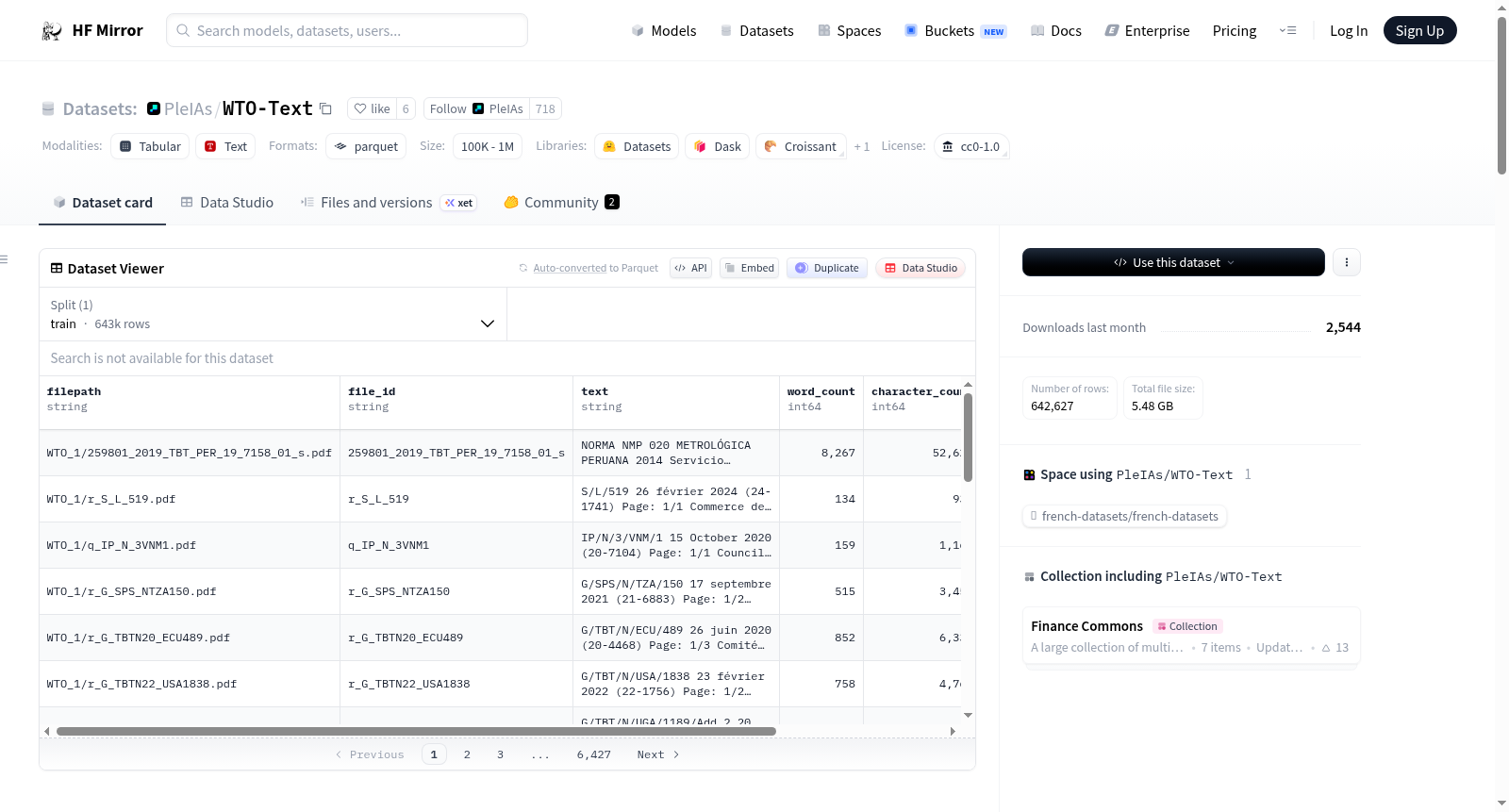Go to the Community tab
Screen dimensions: 1509x812
click(x=561, y=203)
